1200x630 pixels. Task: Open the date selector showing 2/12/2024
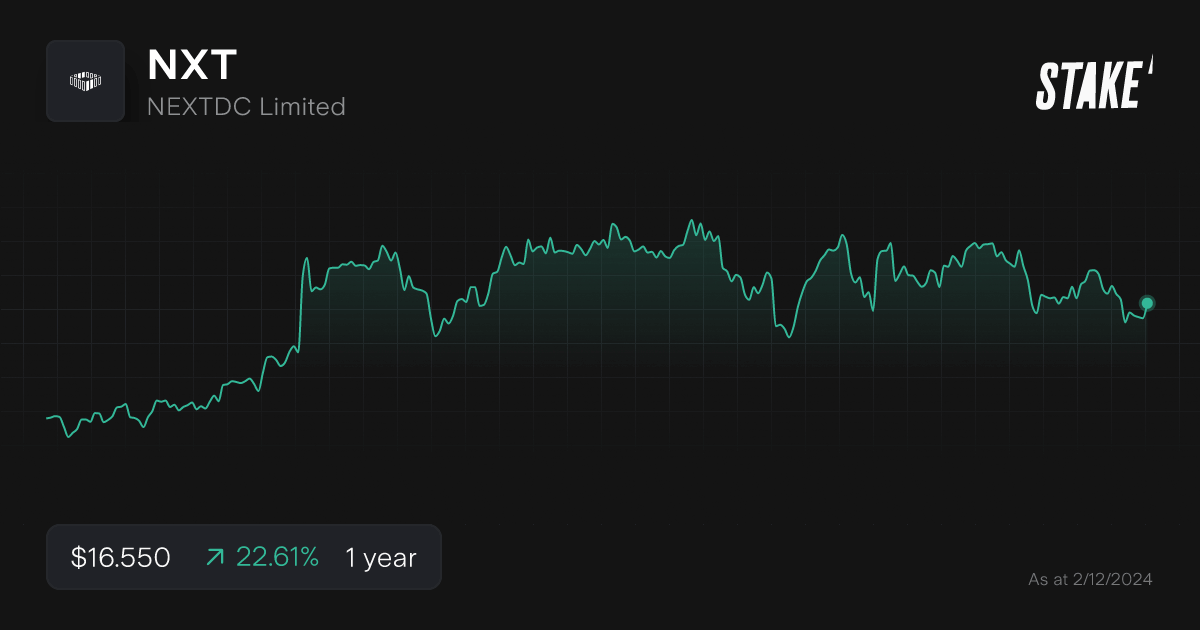(1092, 579)
